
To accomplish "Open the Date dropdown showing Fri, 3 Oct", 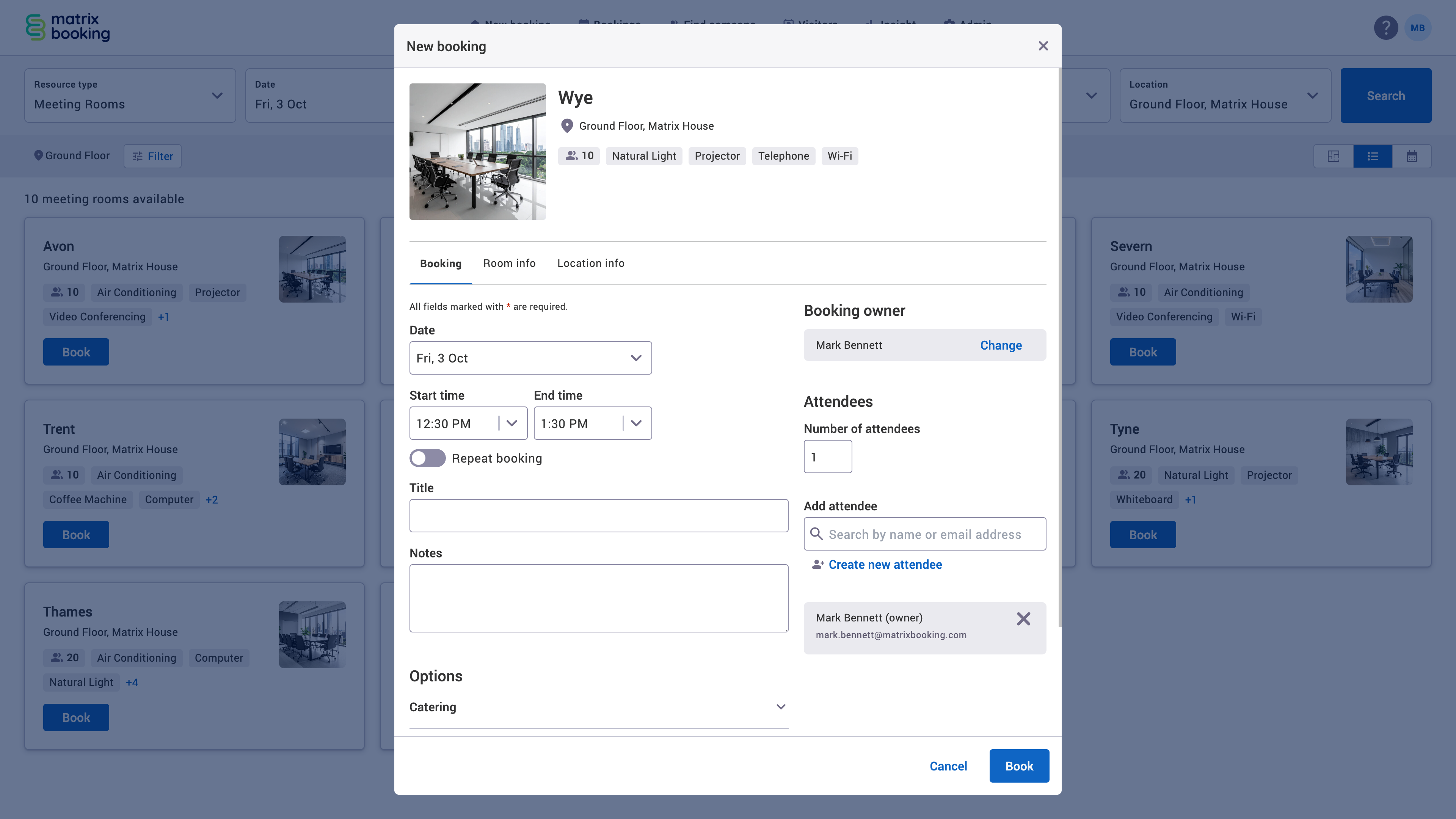I will 530,358.
